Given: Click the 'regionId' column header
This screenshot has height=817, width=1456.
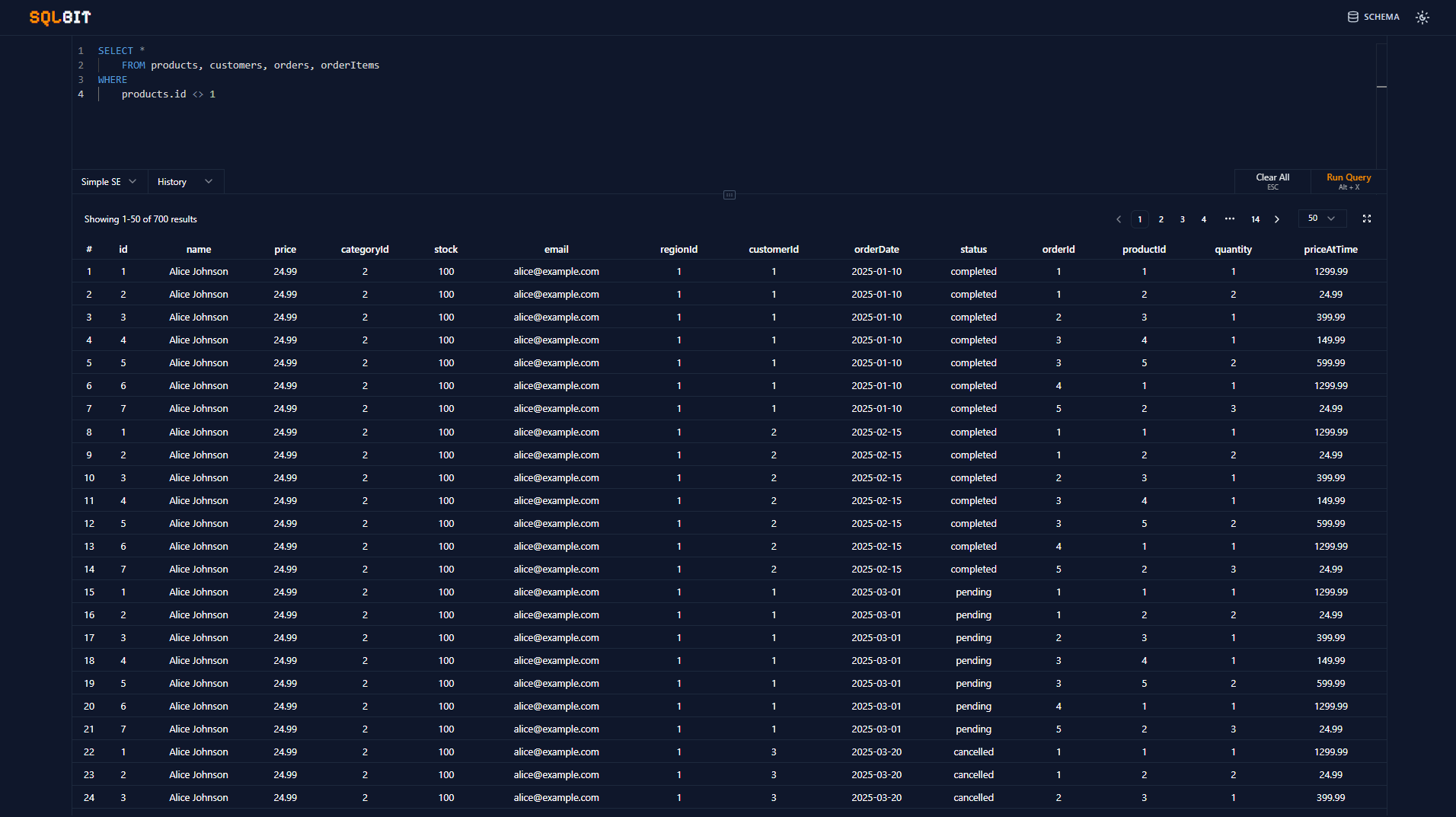Looking at the screenshot, I should pyautogui.click(x=679, y=250).
